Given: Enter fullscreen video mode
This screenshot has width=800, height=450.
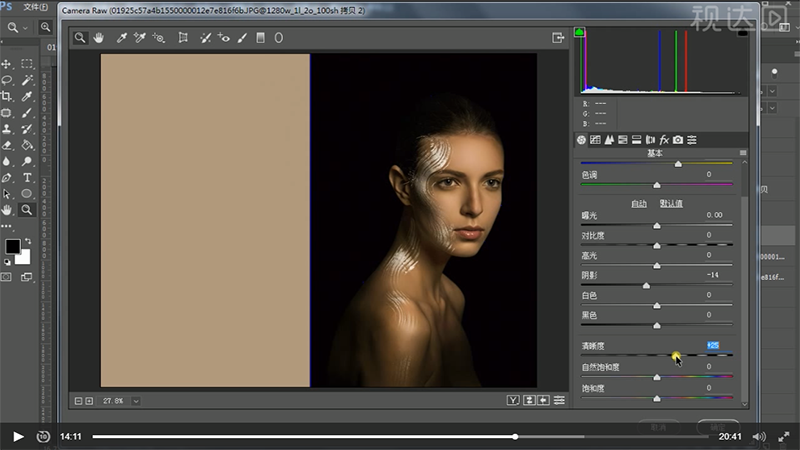Looking at the screenshot, I should pyautogui.click(x=784, y=437).
